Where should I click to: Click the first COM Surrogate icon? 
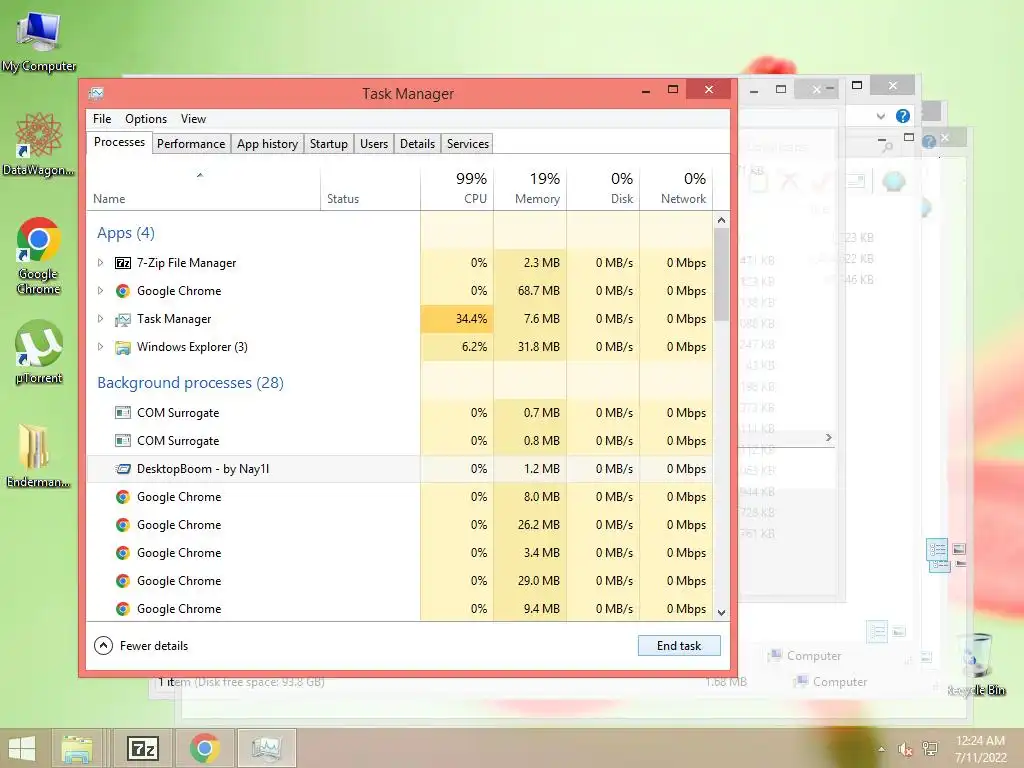[123, 413]
